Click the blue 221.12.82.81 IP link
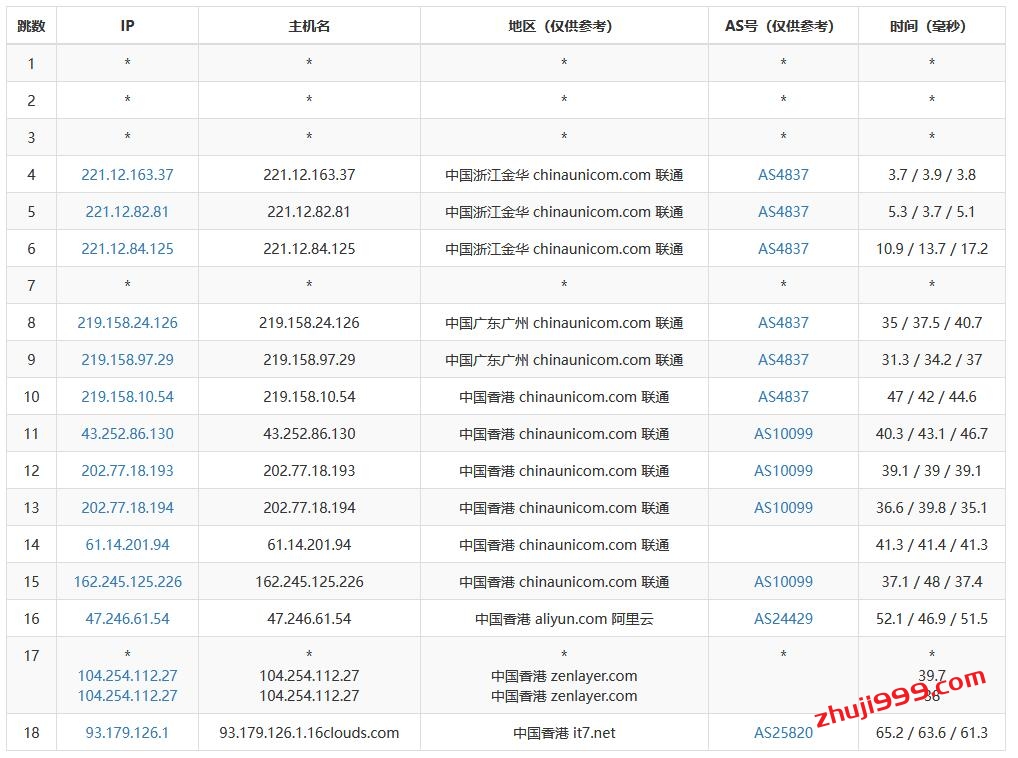Screen dimensions: 1018x758 (x=127, y=212)
